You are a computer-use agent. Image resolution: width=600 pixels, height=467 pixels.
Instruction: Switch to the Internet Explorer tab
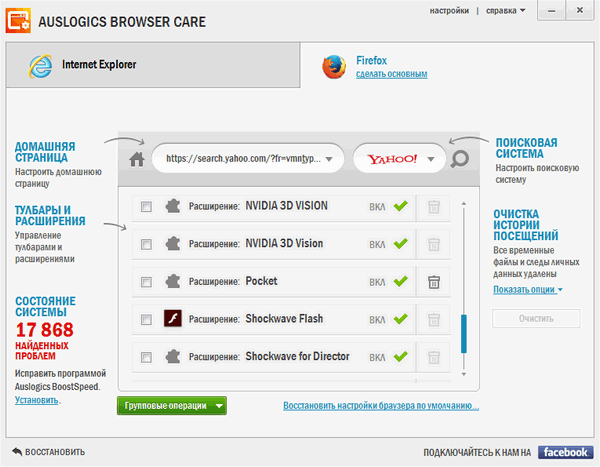pyautogui.click(x=153, y=65)
